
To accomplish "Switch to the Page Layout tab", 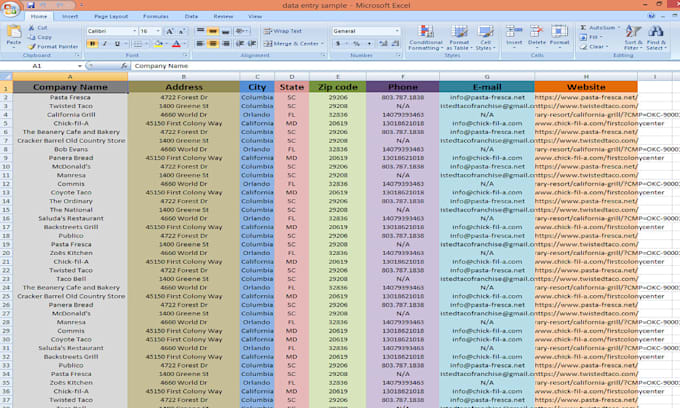I will (111, 16).
